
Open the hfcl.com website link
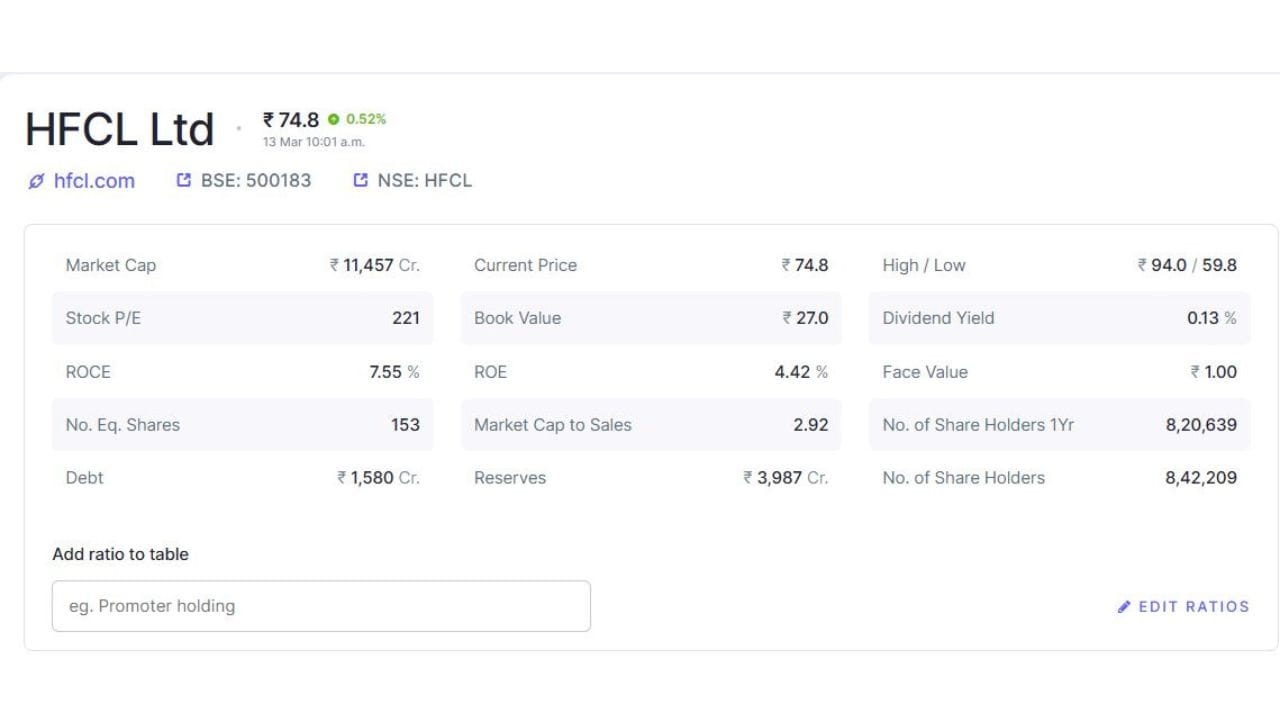coord(94,181)
